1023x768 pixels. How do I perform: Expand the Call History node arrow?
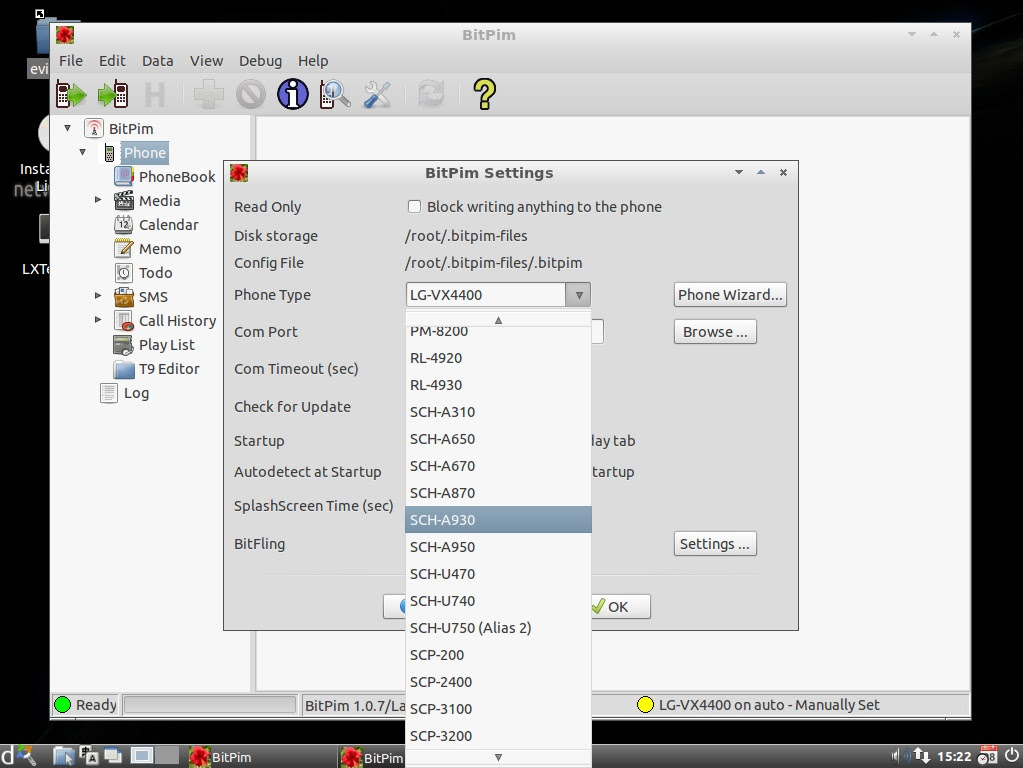point(98,320)
